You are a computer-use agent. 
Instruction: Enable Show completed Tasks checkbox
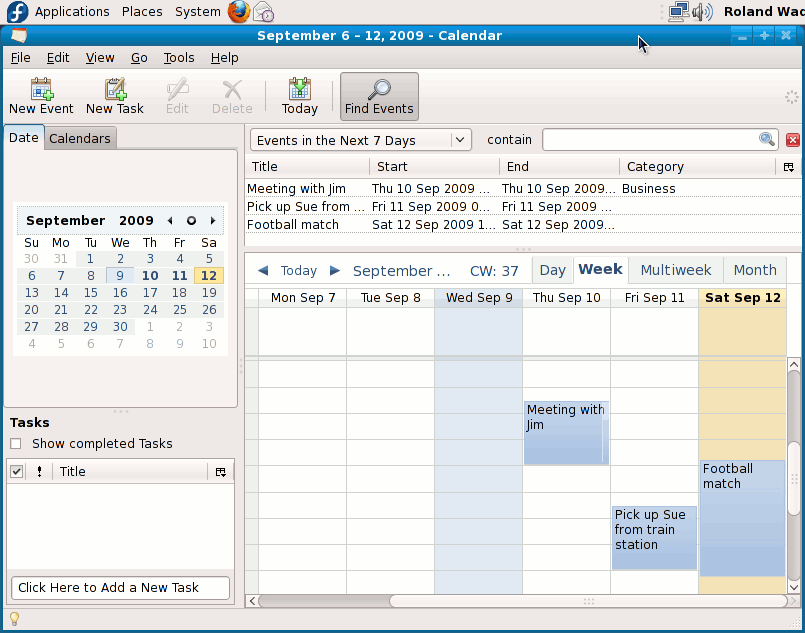16,444
